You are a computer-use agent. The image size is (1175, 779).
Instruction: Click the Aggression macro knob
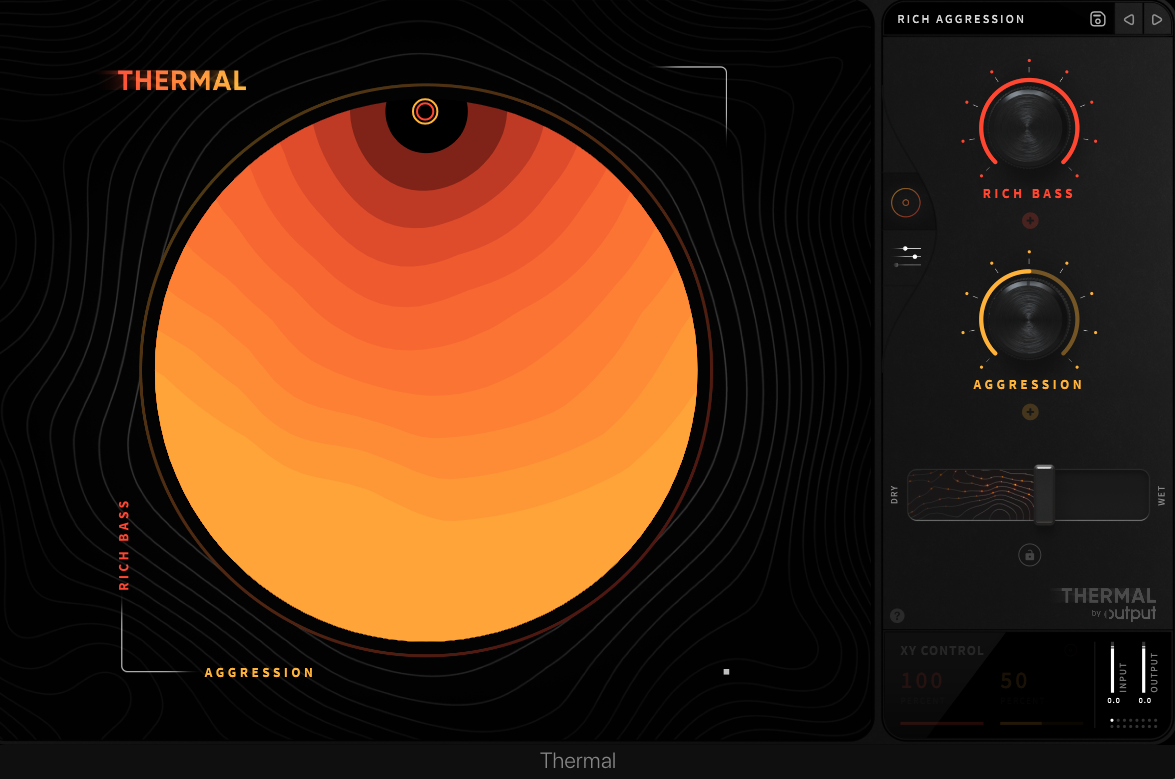[x=1029, y=317]
